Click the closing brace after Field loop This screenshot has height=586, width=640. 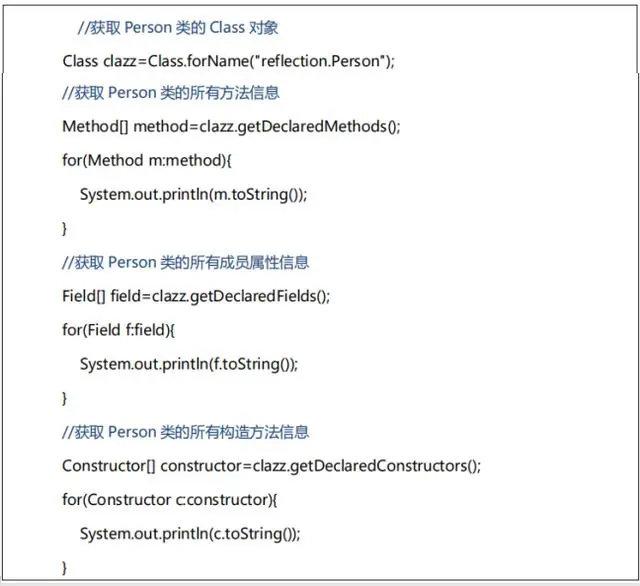[x=64, y=398]
